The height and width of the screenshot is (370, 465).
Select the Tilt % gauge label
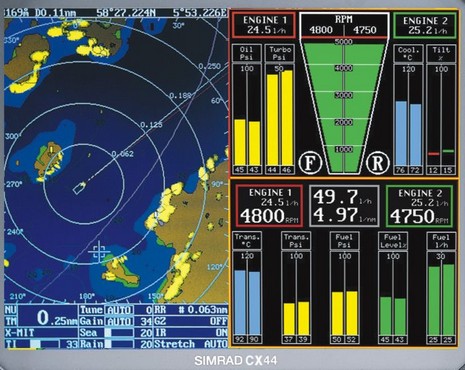click(x=441, y=54)
